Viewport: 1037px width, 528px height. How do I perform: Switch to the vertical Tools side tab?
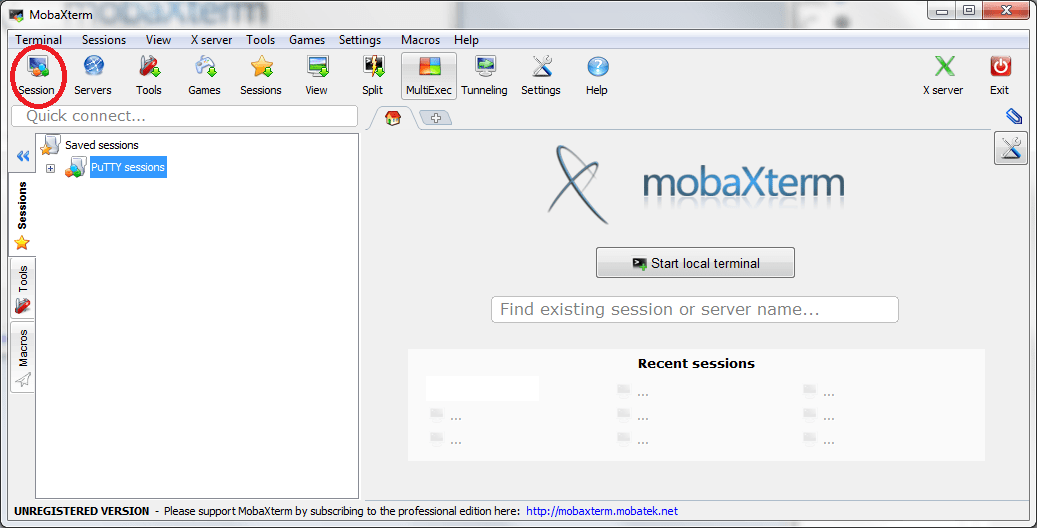click(x=22, y=289)
